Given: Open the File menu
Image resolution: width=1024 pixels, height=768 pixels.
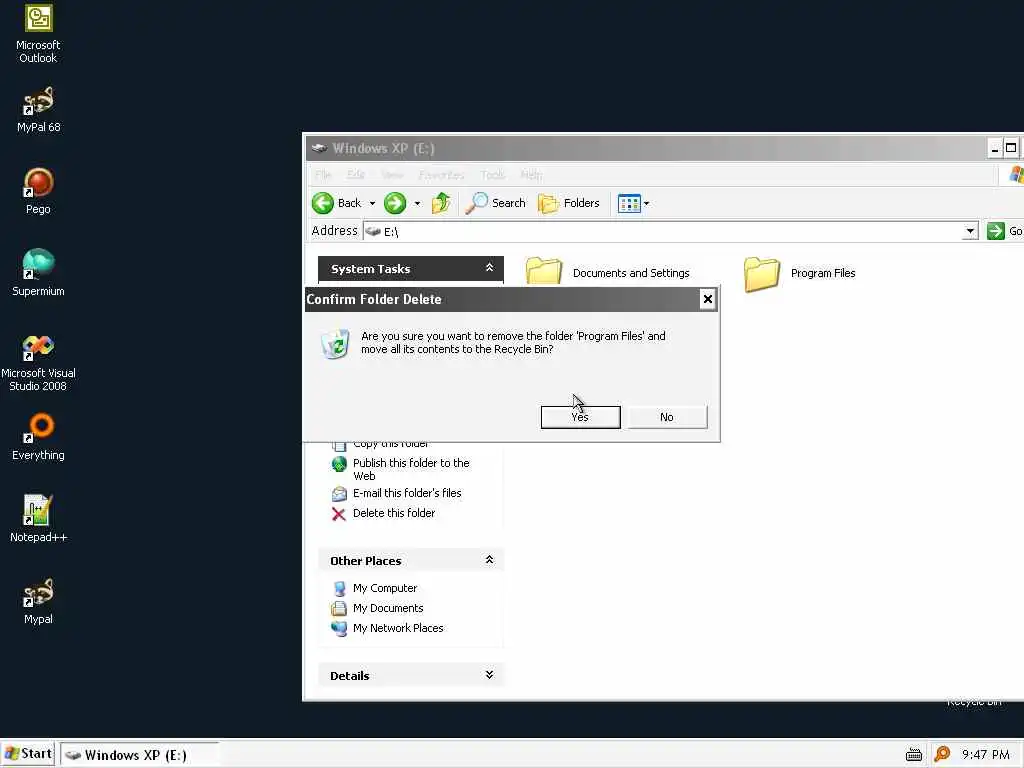Looking at the screenshot, I should [x=323, y=175].
